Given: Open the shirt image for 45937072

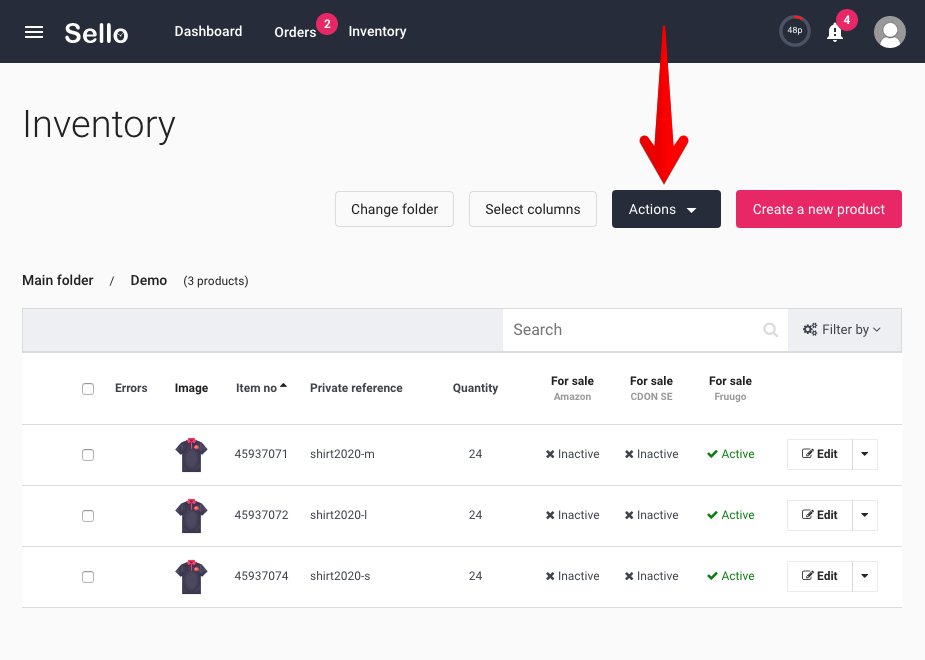Looking at the screenshot, I should point(191,515).
